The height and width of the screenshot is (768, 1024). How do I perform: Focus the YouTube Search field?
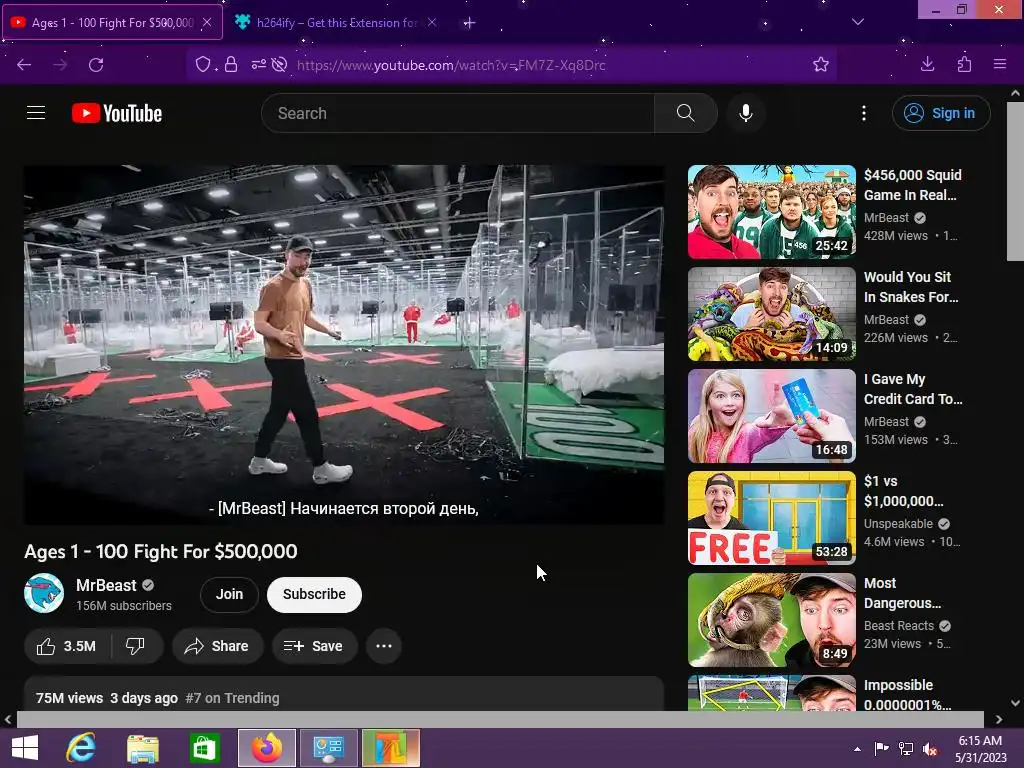[458, 113]
